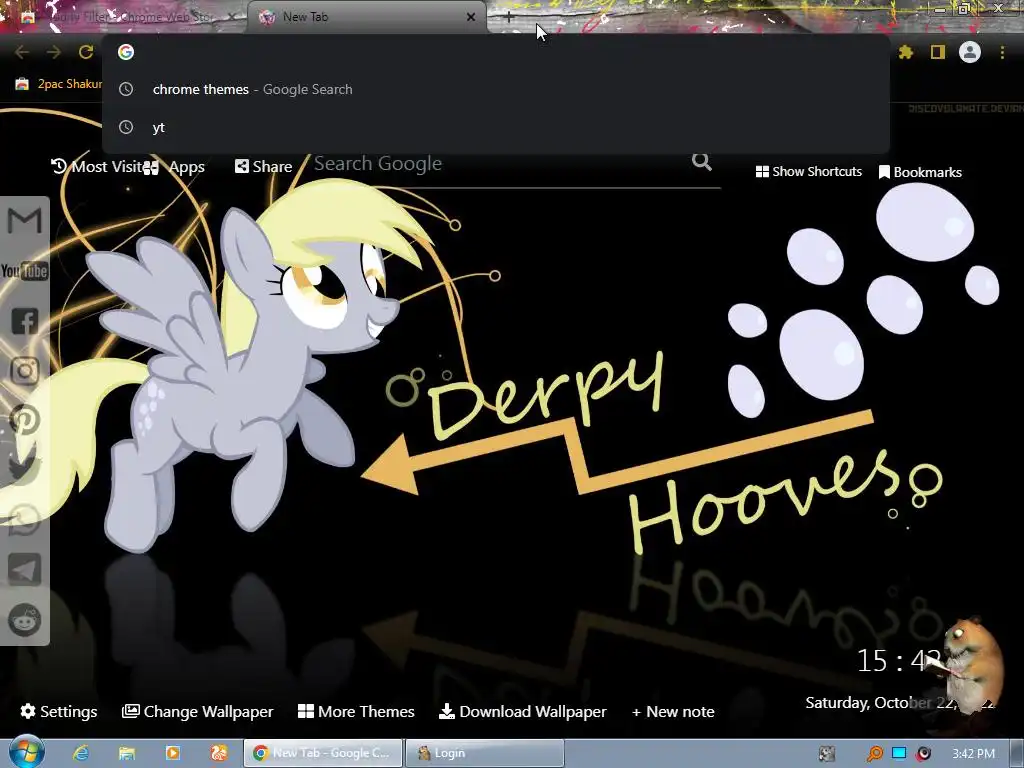Image resolution: width=1024 pixels, height=768 pixels.
Task: Open the Chrome side panel icon
Action: click(x=938, y=52)
